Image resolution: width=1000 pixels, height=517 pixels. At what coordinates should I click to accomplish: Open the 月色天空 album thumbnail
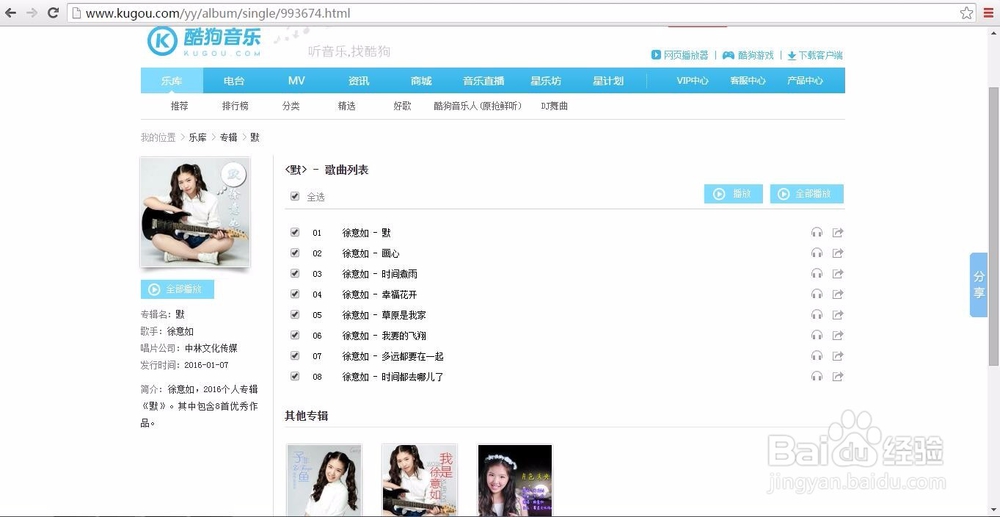pyautogui.click(x=515, y=480)
